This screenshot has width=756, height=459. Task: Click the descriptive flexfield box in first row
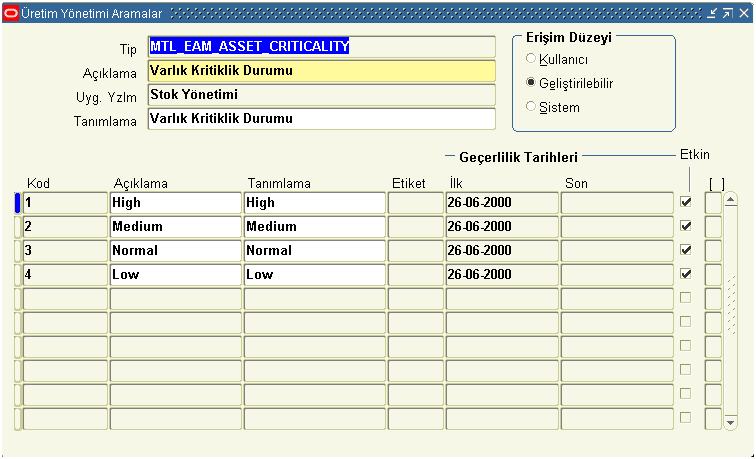pos(713,202)
